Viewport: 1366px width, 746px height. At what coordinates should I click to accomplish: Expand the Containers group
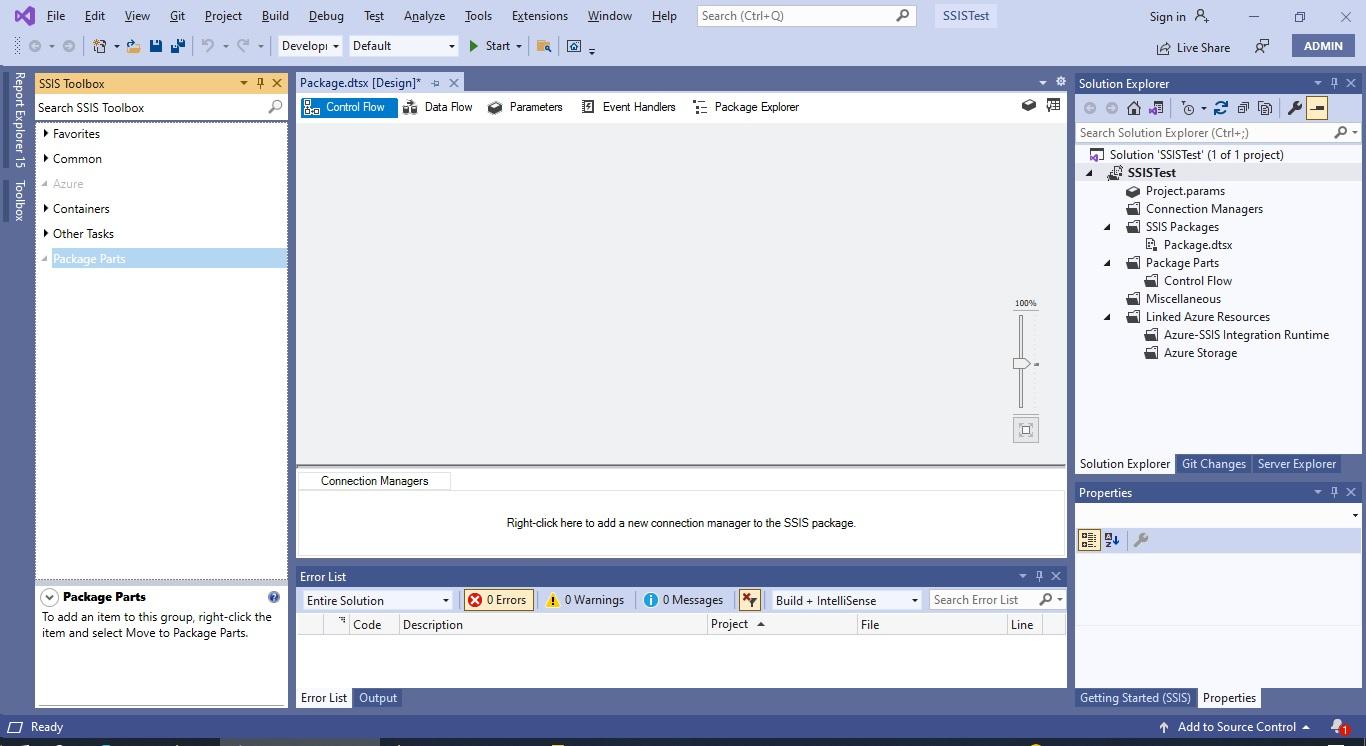coord(45,208)
